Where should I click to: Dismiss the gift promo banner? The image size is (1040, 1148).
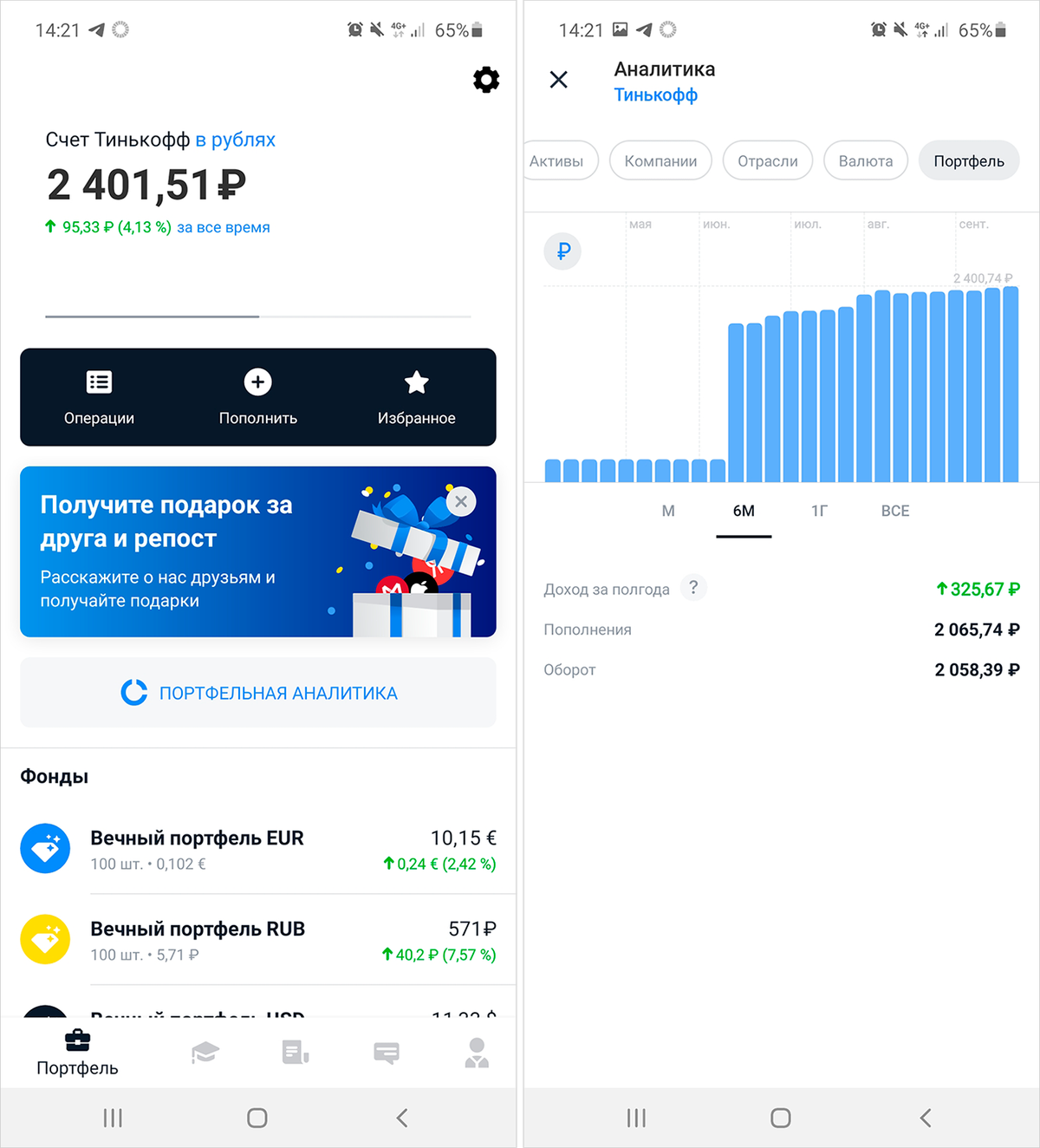point(461,501)
